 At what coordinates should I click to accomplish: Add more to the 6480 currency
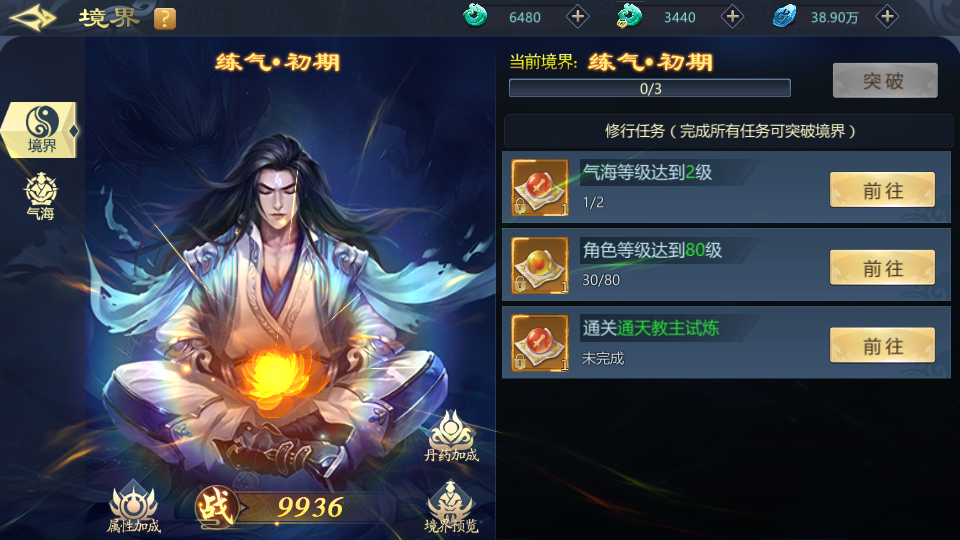point(577,17)
